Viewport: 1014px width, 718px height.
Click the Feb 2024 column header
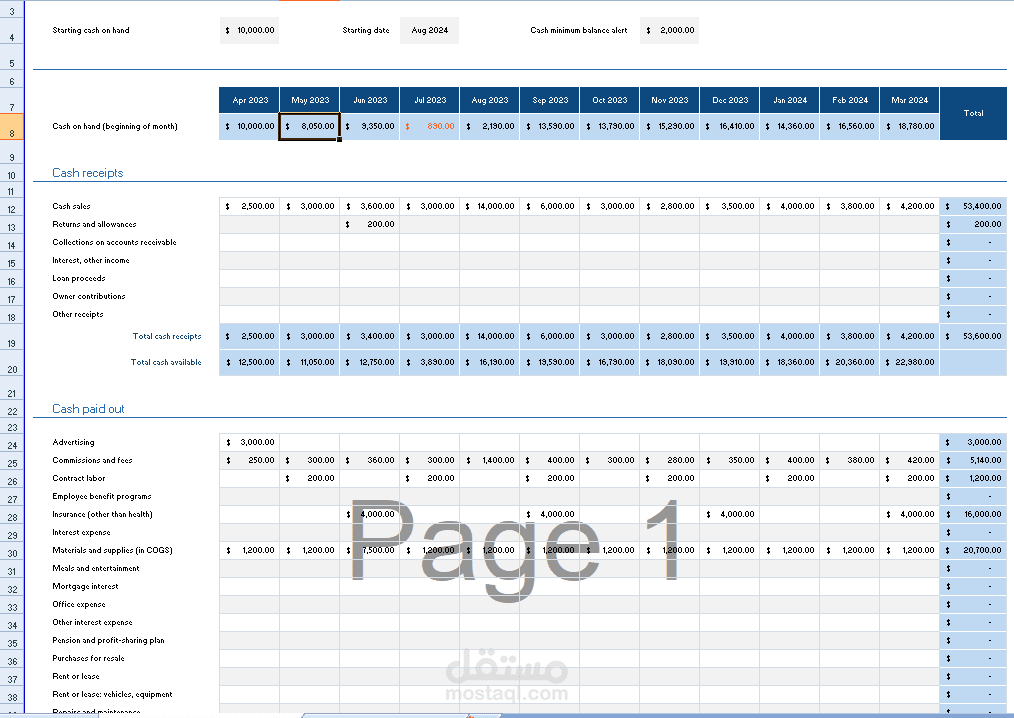click(850, 100)
